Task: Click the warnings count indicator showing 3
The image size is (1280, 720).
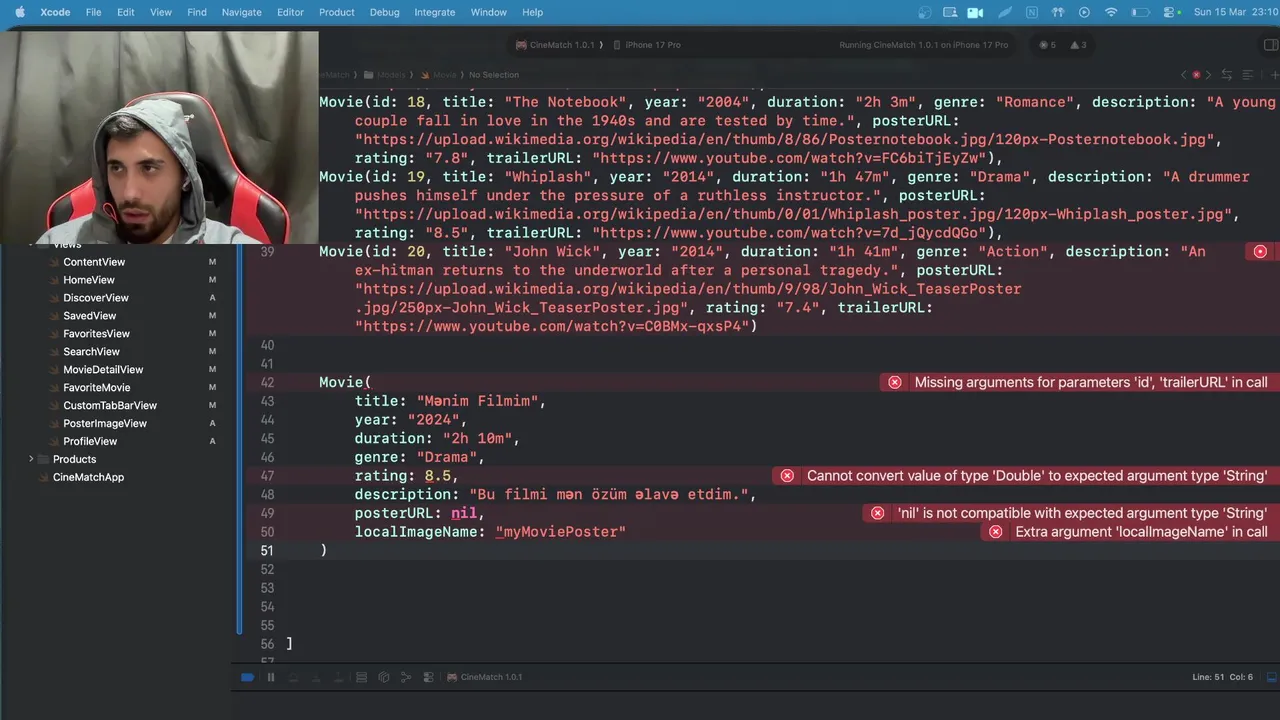Action: (x=1078, y=45)
